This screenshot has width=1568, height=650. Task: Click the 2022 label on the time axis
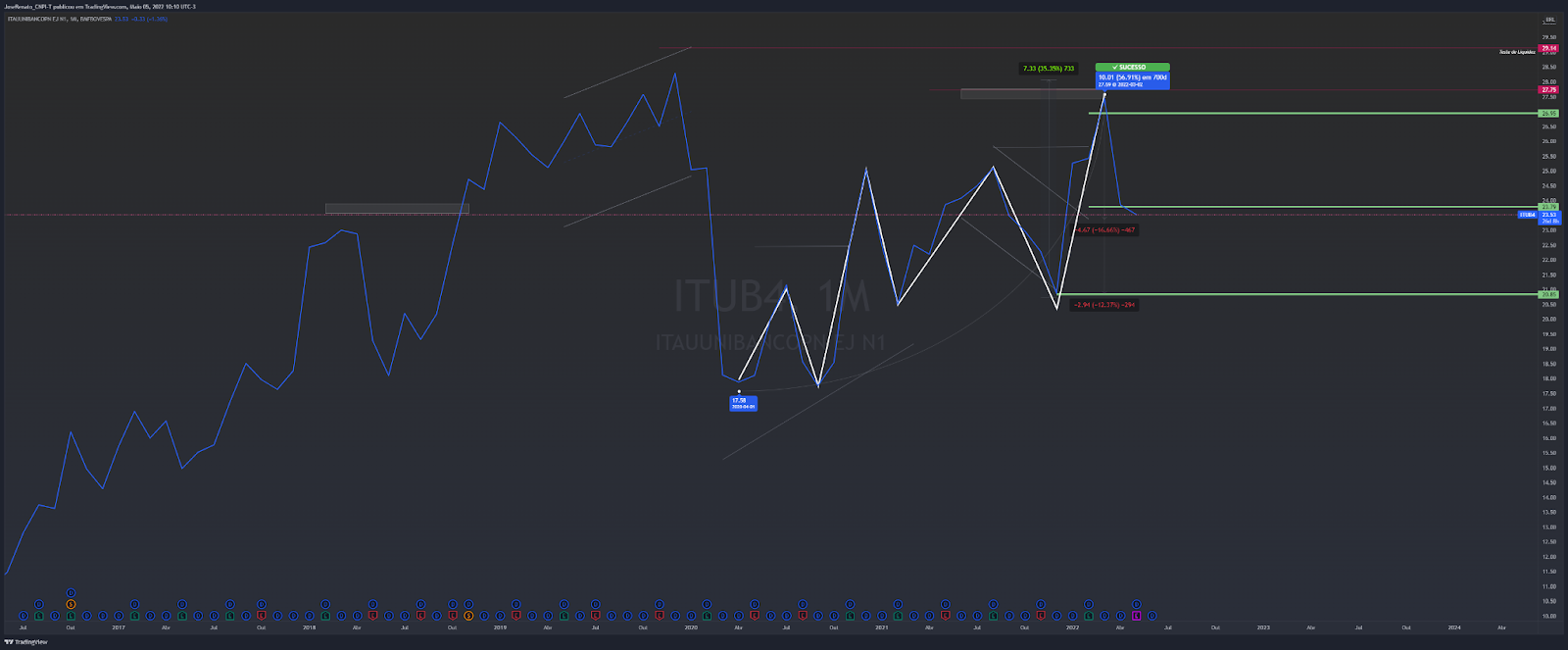coord(1072,627)
